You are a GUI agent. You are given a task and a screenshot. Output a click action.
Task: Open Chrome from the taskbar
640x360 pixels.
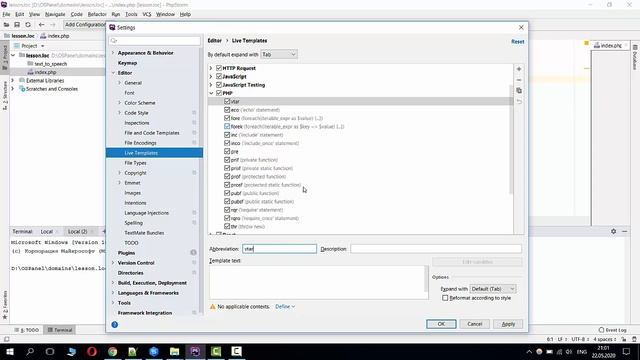[112, 351]
